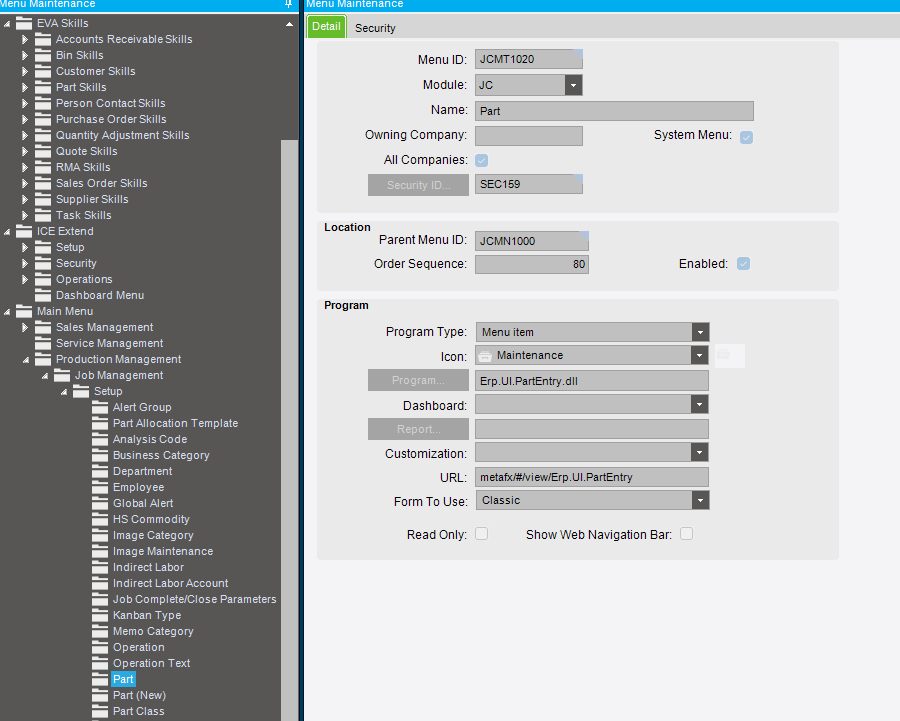
Task: Click the Security ID button
Action: (x=418, y=184)
